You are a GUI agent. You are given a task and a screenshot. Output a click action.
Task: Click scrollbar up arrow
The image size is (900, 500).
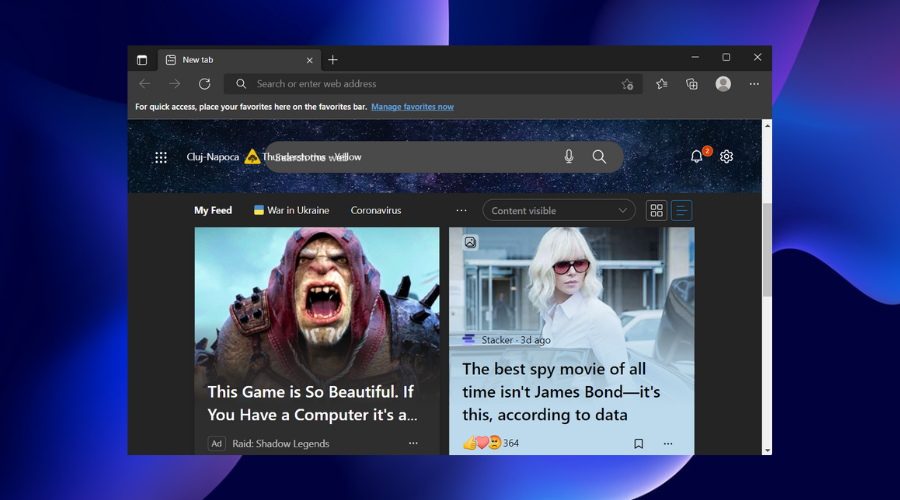[x=767, y=125]
